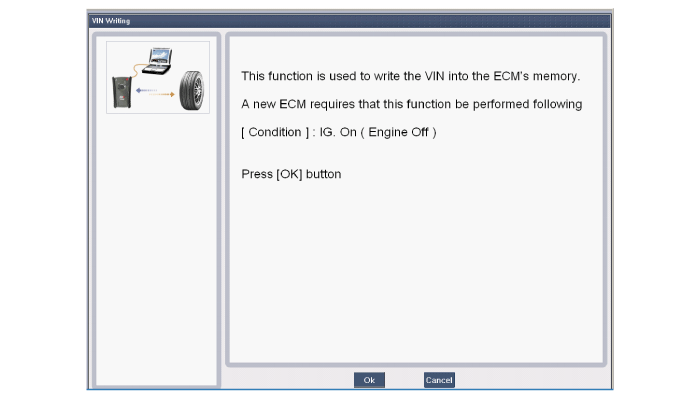Click the orange right-pointing arrow
The width and height of the screenshot is (700, 398).
(x=162, y=95)
